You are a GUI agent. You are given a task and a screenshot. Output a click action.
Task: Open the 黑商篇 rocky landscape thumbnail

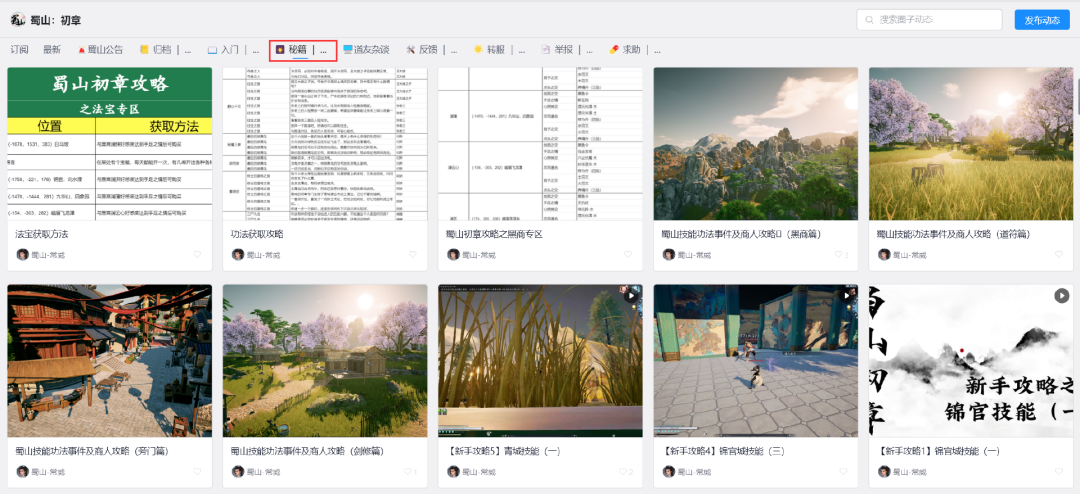(756, 144)
